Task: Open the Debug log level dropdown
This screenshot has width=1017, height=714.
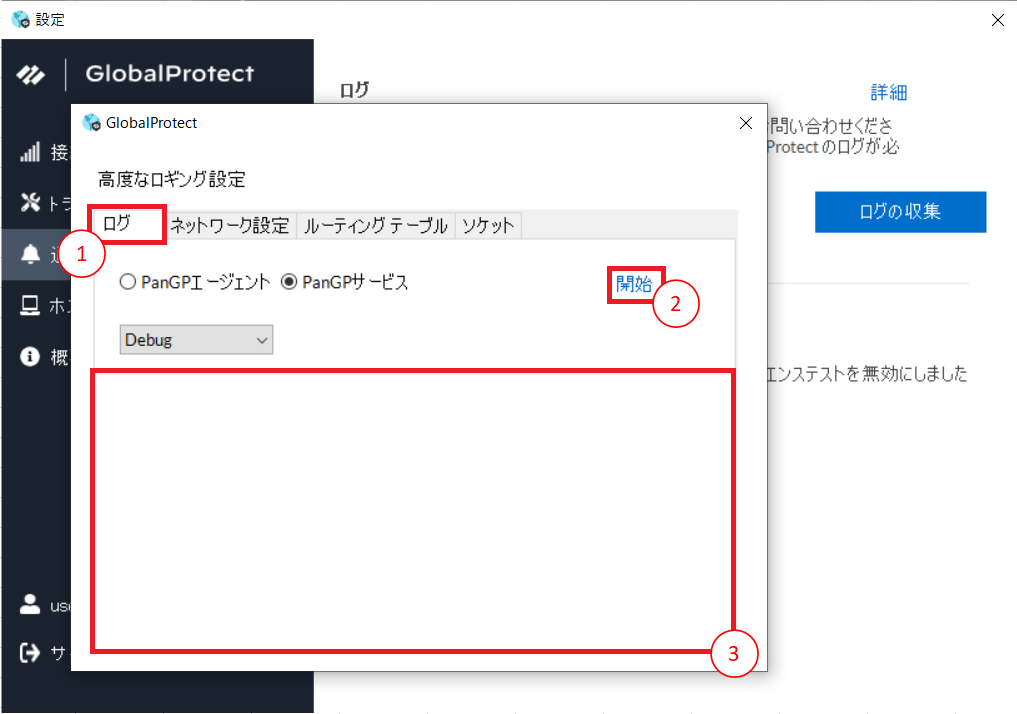Action: click(x=197, y=340)
